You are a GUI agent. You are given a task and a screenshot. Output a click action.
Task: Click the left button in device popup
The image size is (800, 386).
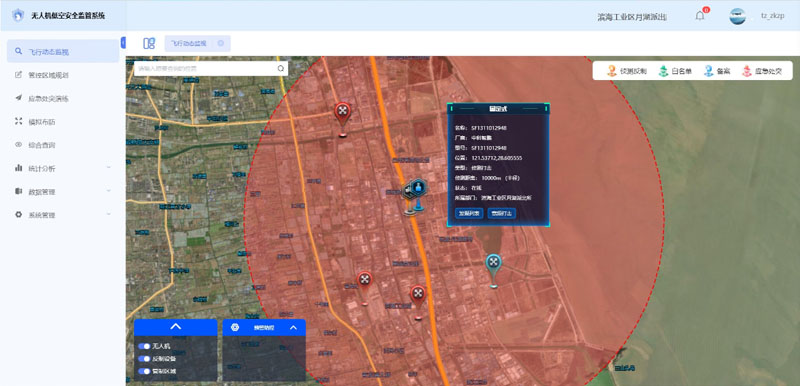pyautogui.click(x=469, y=213)
